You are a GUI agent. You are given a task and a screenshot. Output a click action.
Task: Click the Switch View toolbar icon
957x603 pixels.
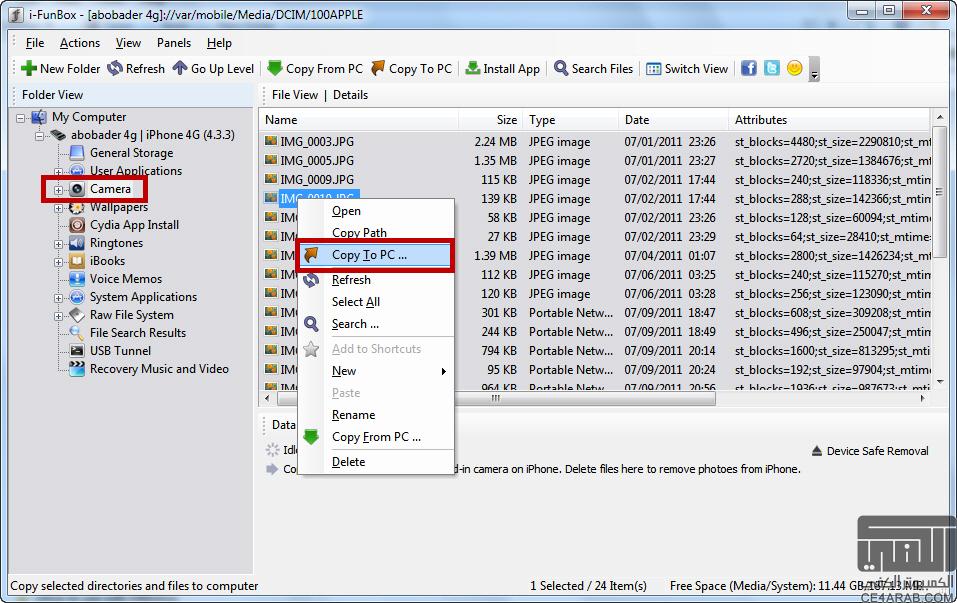pos(654,68)
